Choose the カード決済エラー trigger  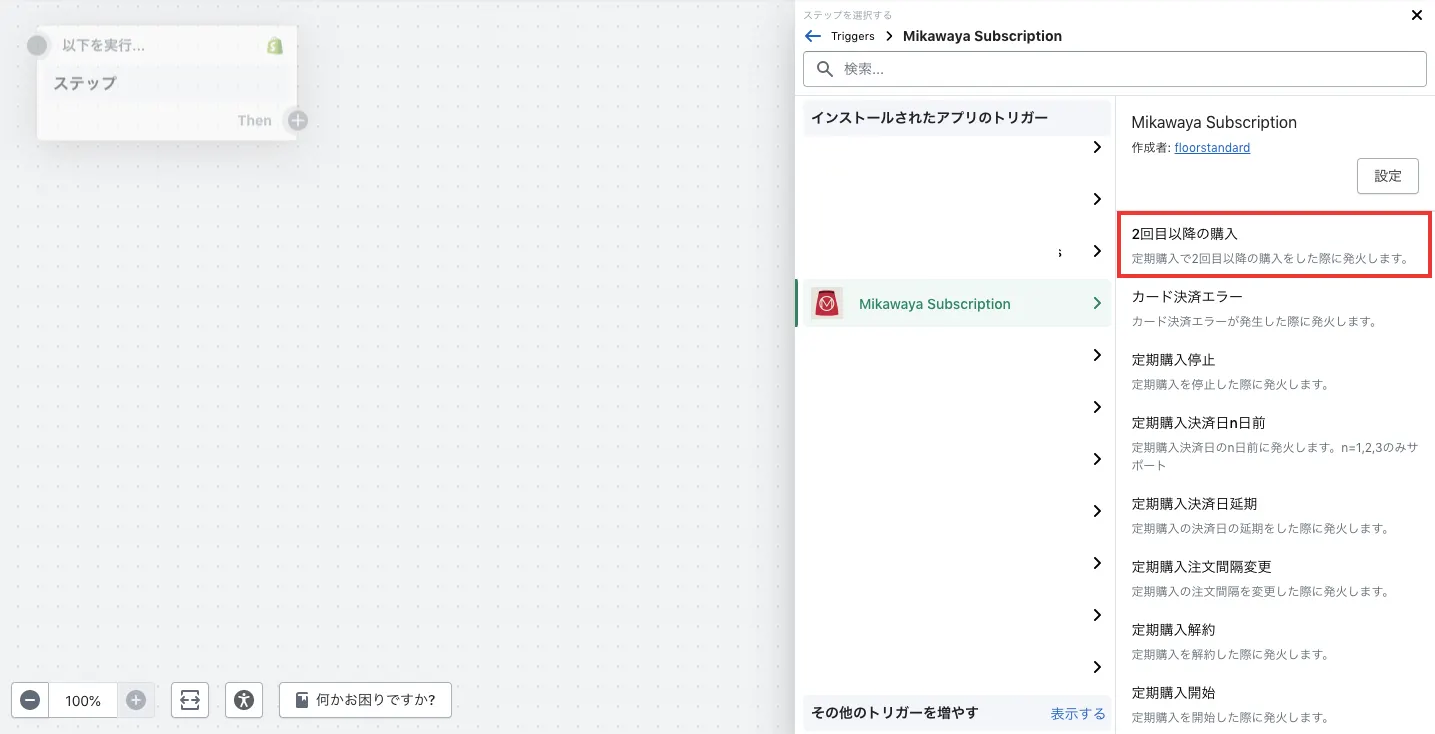click(x=1274, y=308)
